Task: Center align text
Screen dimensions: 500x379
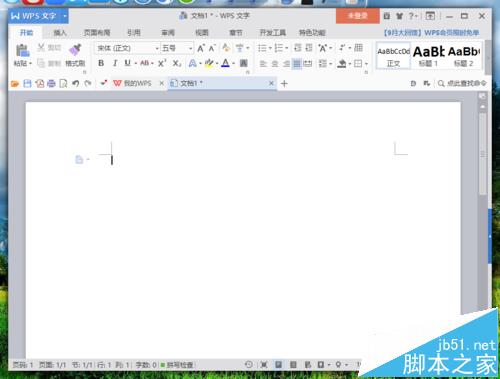Action: (275, 63)
